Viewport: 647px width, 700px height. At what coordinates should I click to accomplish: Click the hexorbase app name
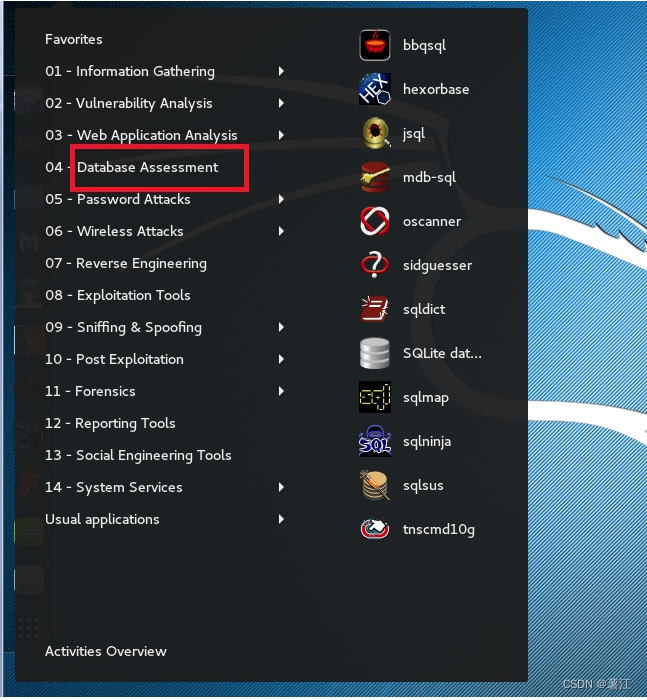point(436,89)
